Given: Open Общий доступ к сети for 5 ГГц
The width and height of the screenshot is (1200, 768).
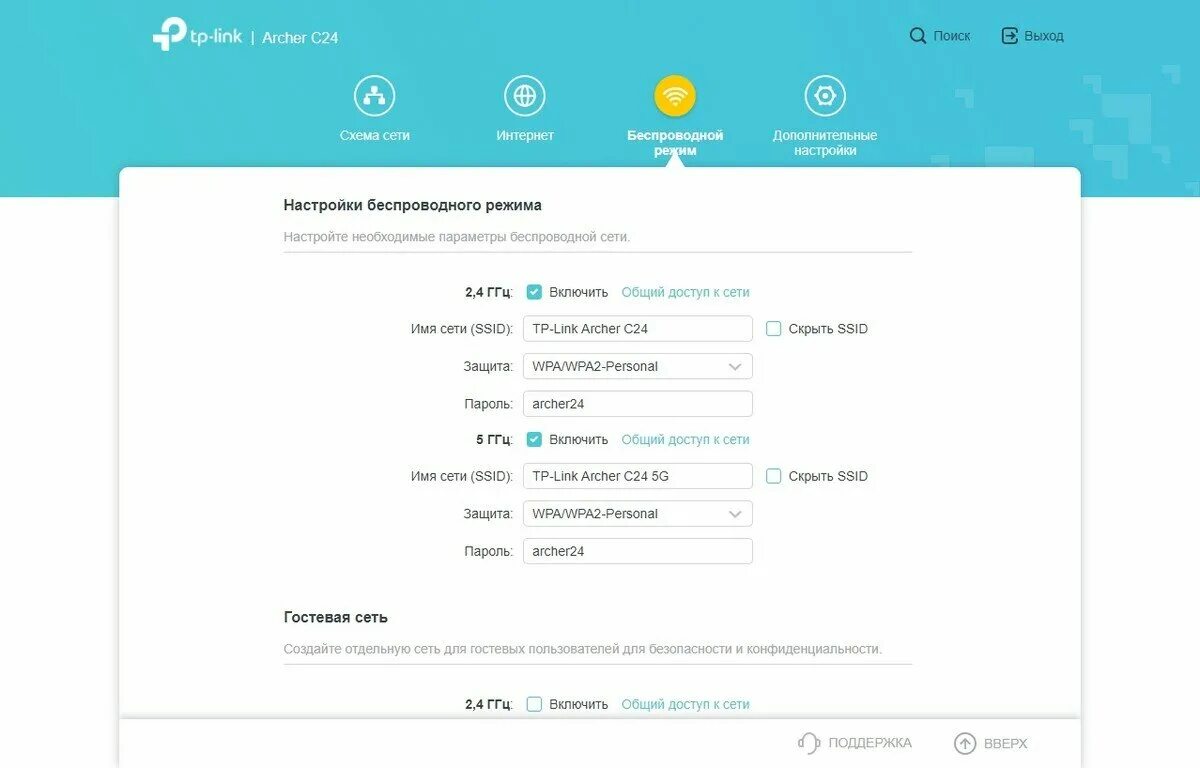Looking at the screenshot, I should [685, 439].
